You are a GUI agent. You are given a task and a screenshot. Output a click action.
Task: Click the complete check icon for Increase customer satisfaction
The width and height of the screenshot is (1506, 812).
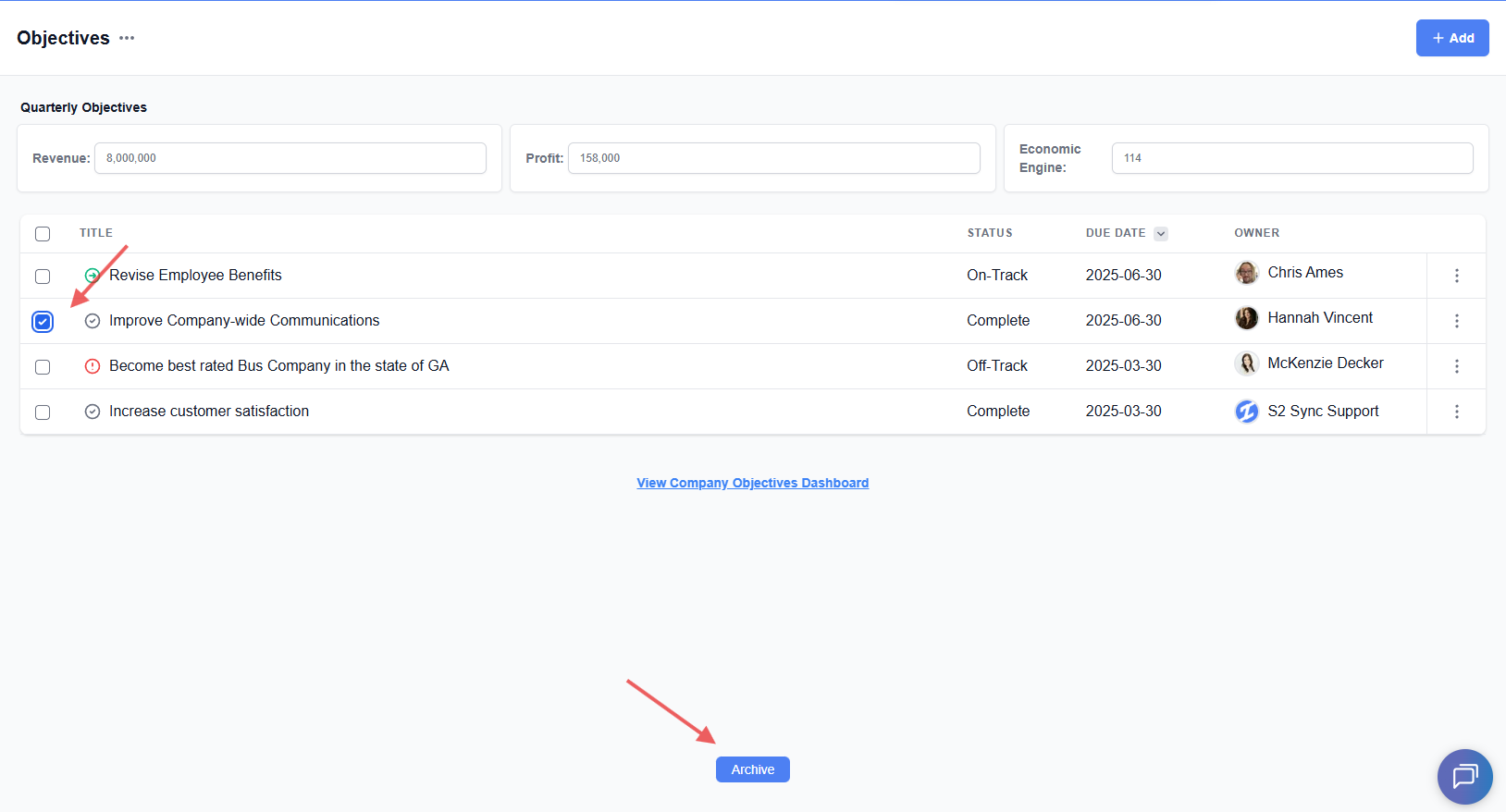coord(92,412)
